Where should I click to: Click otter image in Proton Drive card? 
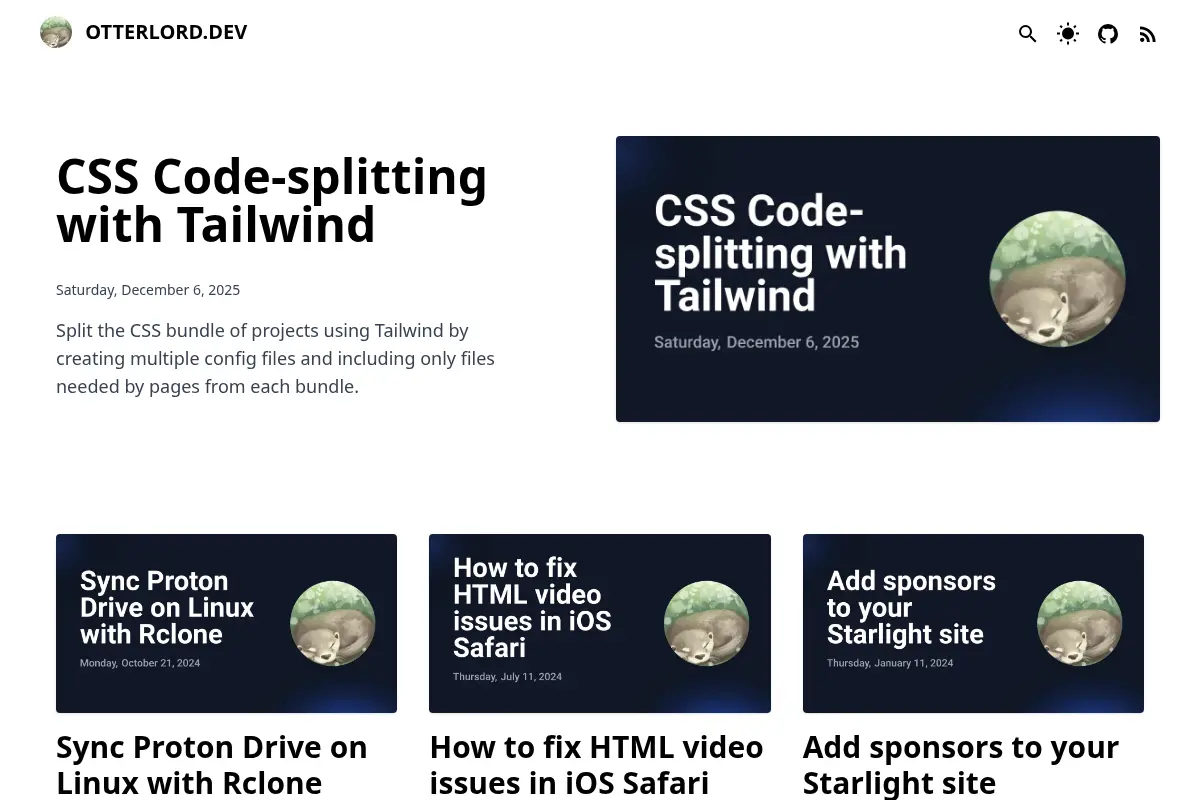(333, 623)
